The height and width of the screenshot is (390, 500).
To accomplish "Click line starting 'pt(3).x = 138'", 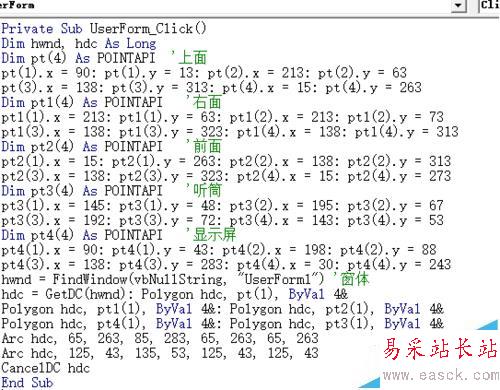I will click(x=211, y=87).
